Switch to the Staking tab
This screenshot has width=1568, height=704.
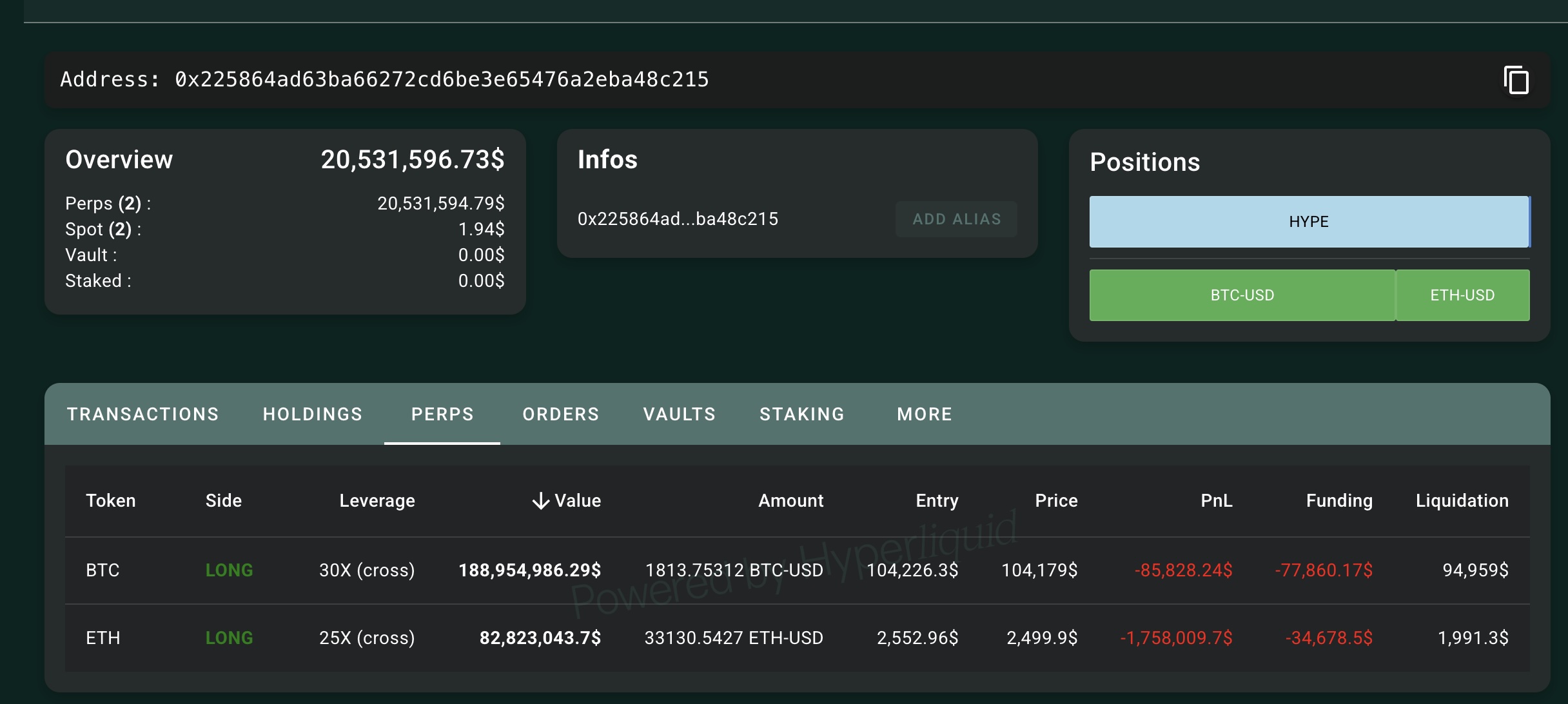pyautogui.click(x=802, y=414)
